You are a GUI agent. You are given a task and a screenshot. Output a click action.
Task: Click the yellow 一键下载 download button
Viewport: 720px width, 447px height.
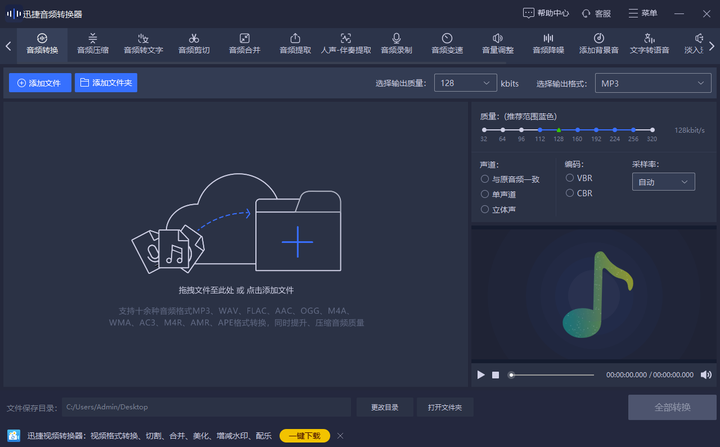pyautogui.click(x=305, y=436)
